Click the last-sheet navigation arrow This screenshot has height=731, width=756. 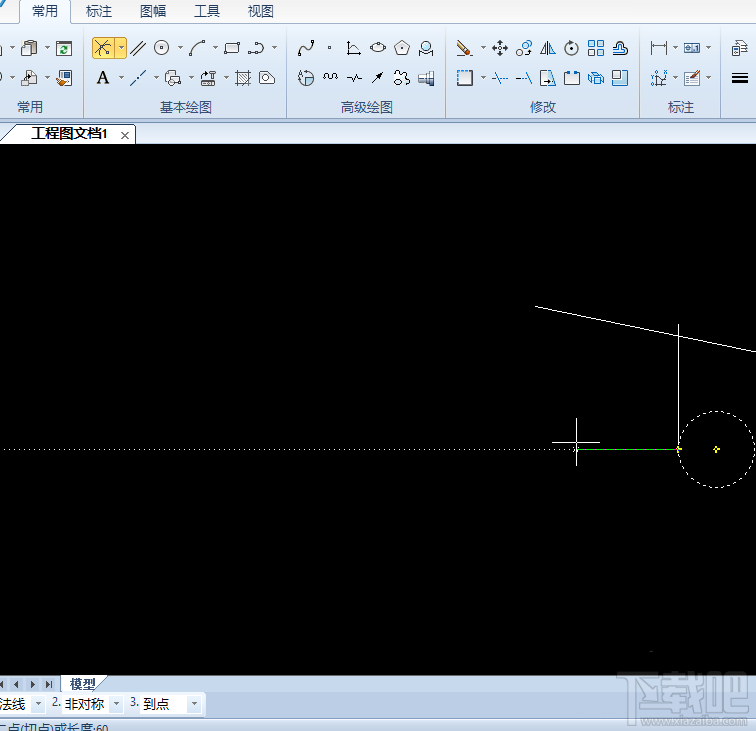[x=49, y=684]
